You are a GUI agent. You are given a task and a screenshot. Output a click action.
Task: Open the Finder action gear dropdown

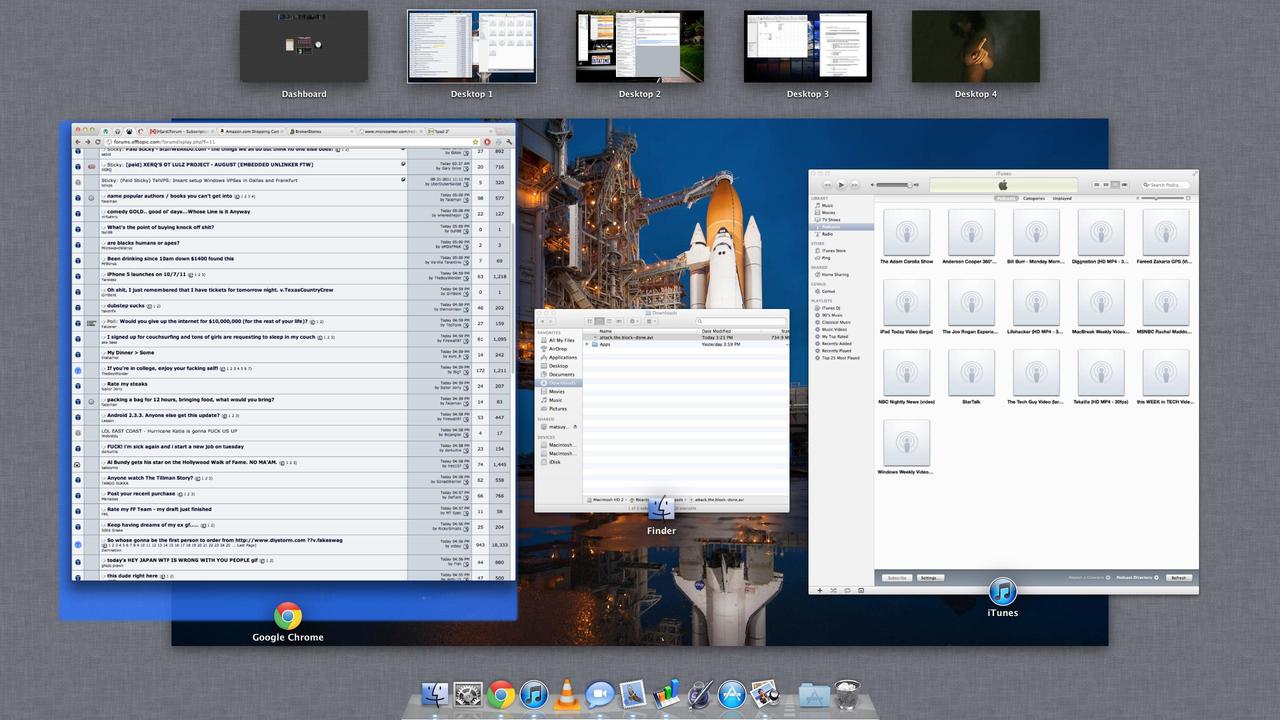coord(634,321)
